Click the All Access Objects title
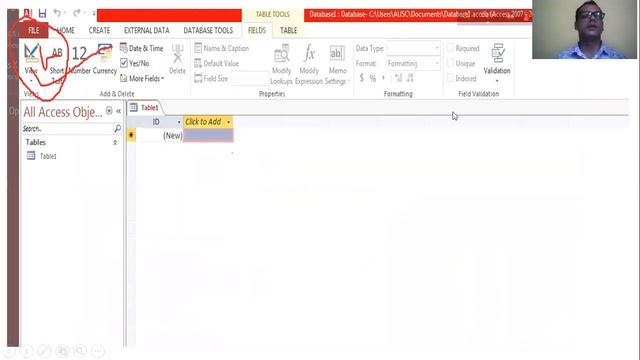The width and height of the screenshot is (640, 360). (x=62, y=112)
